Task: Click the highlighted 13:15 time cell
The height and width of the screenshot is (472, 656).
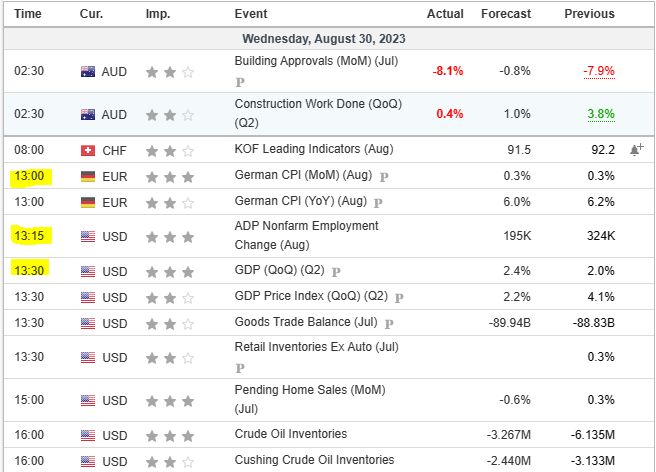Action: [28, 237]
